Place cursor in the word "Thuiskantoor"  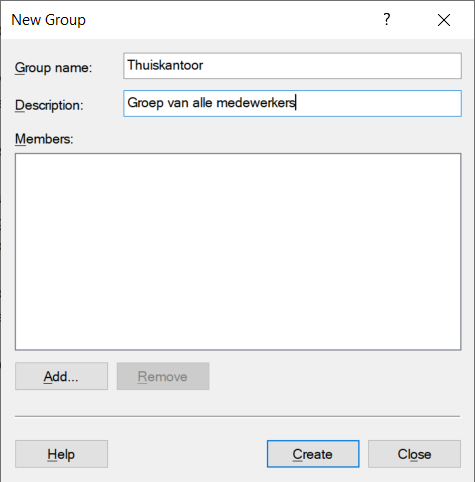[x=165, y=65]
